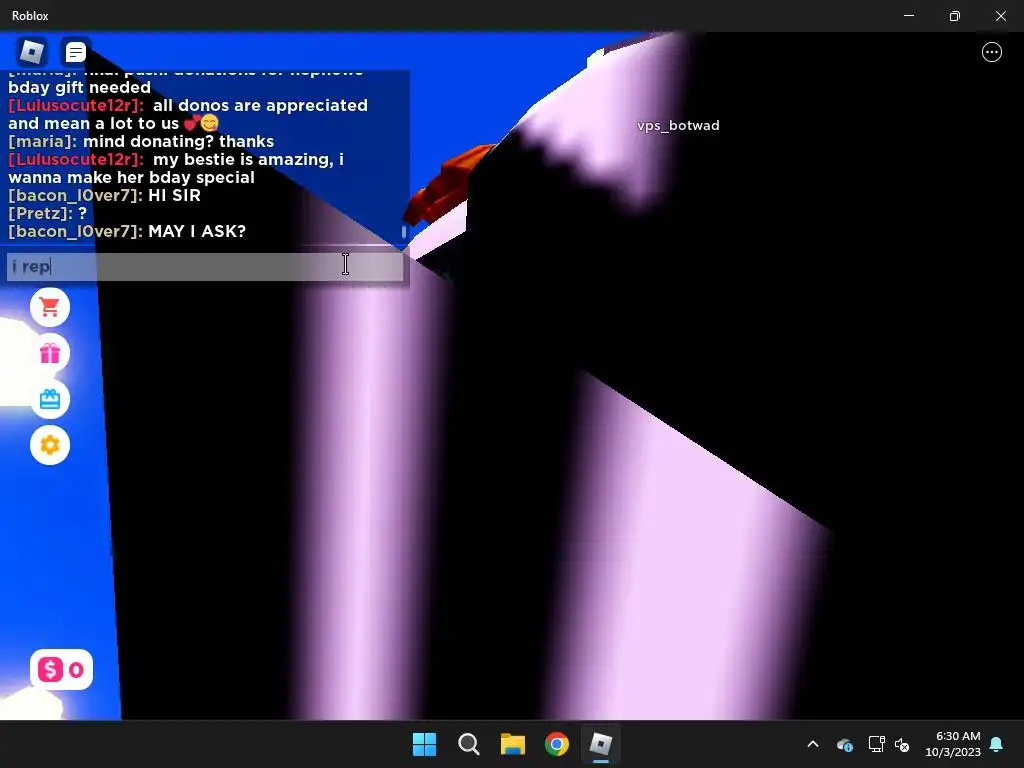The width and height of the screenshot is (1024, 768).
Task: Click chat message "HI SIR"
Action: coord(174,195)
